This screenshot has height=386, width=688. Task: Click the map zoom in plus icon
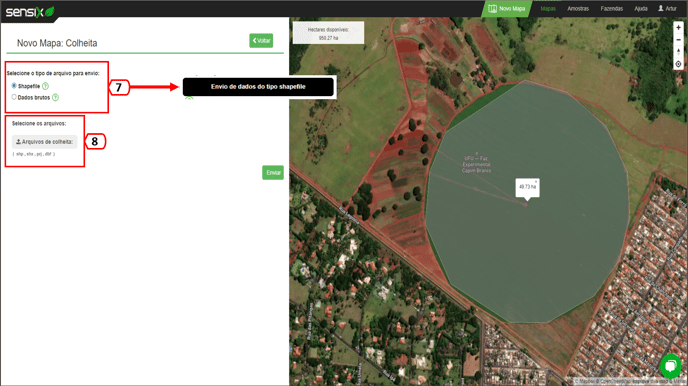pyautogui.click(x=678, y=27)
